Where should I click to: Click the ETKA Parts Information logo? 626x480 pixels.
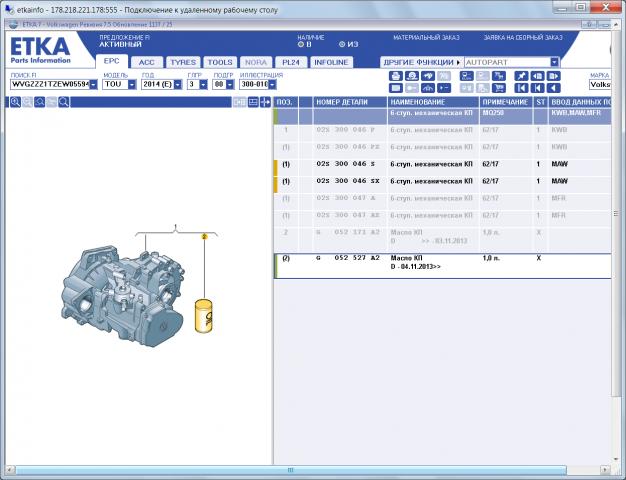(40, 50)
